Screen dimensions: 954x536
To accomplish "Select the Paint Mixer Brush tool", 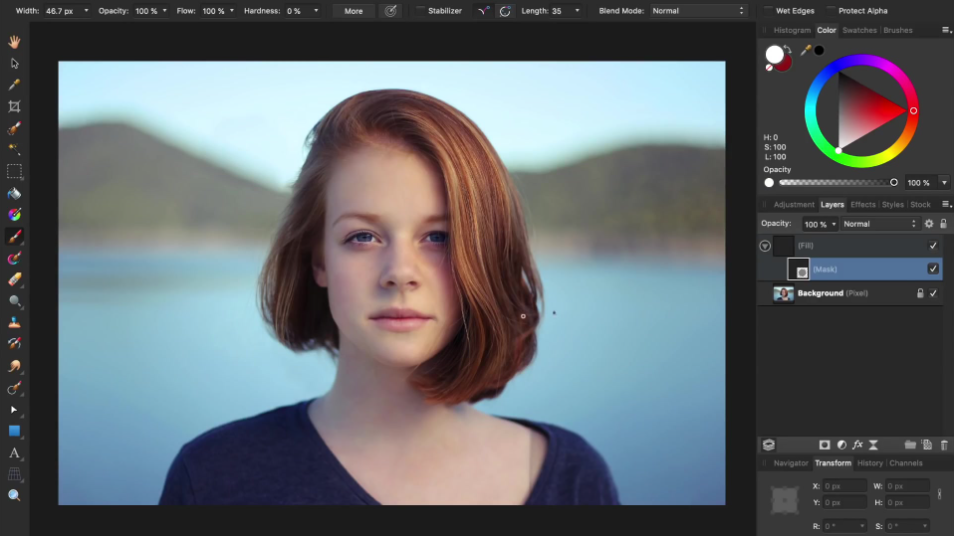I will pos(14,258).
